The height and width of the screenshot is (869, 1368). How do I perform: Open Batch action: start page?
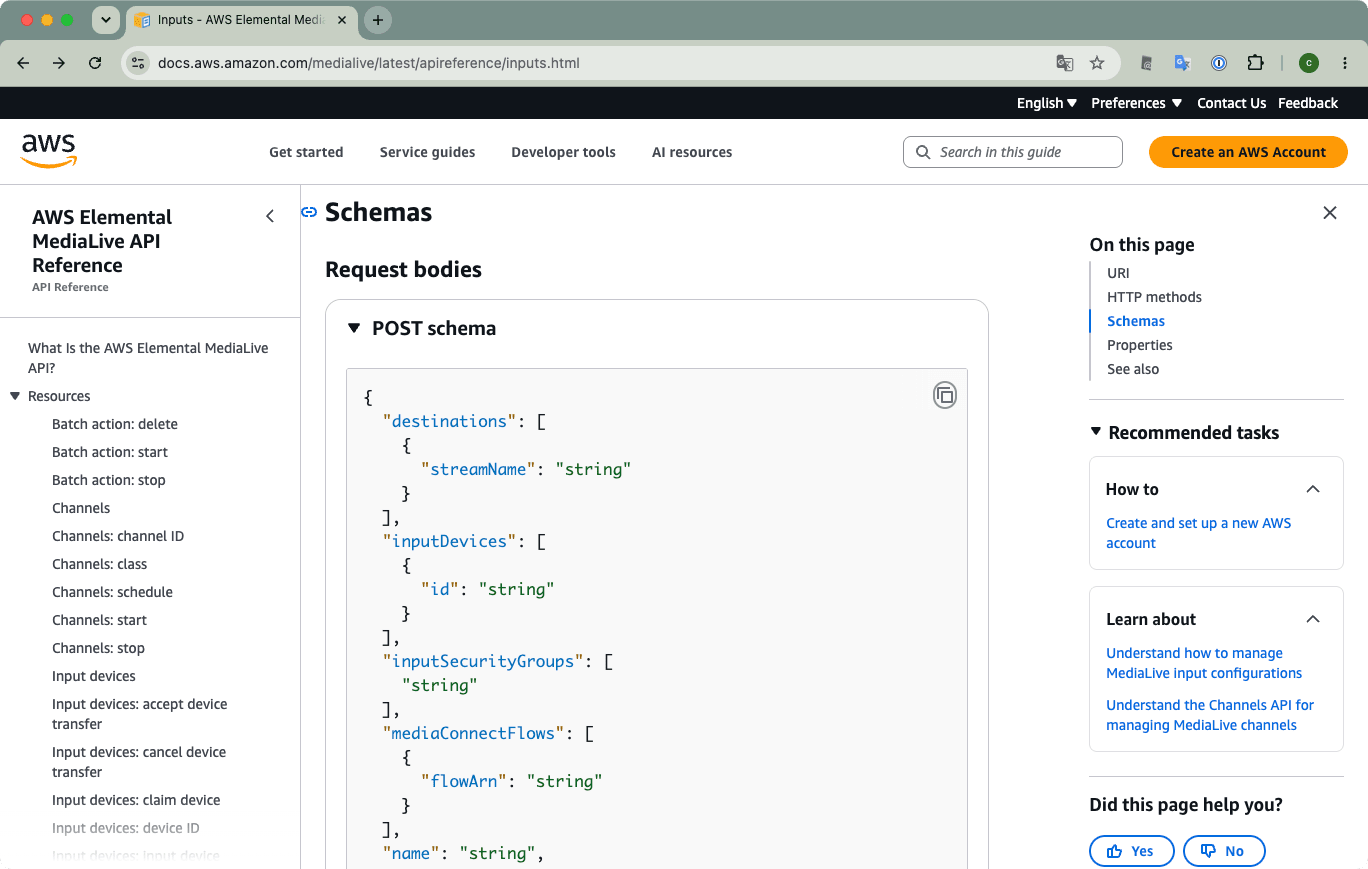point(110,452)
